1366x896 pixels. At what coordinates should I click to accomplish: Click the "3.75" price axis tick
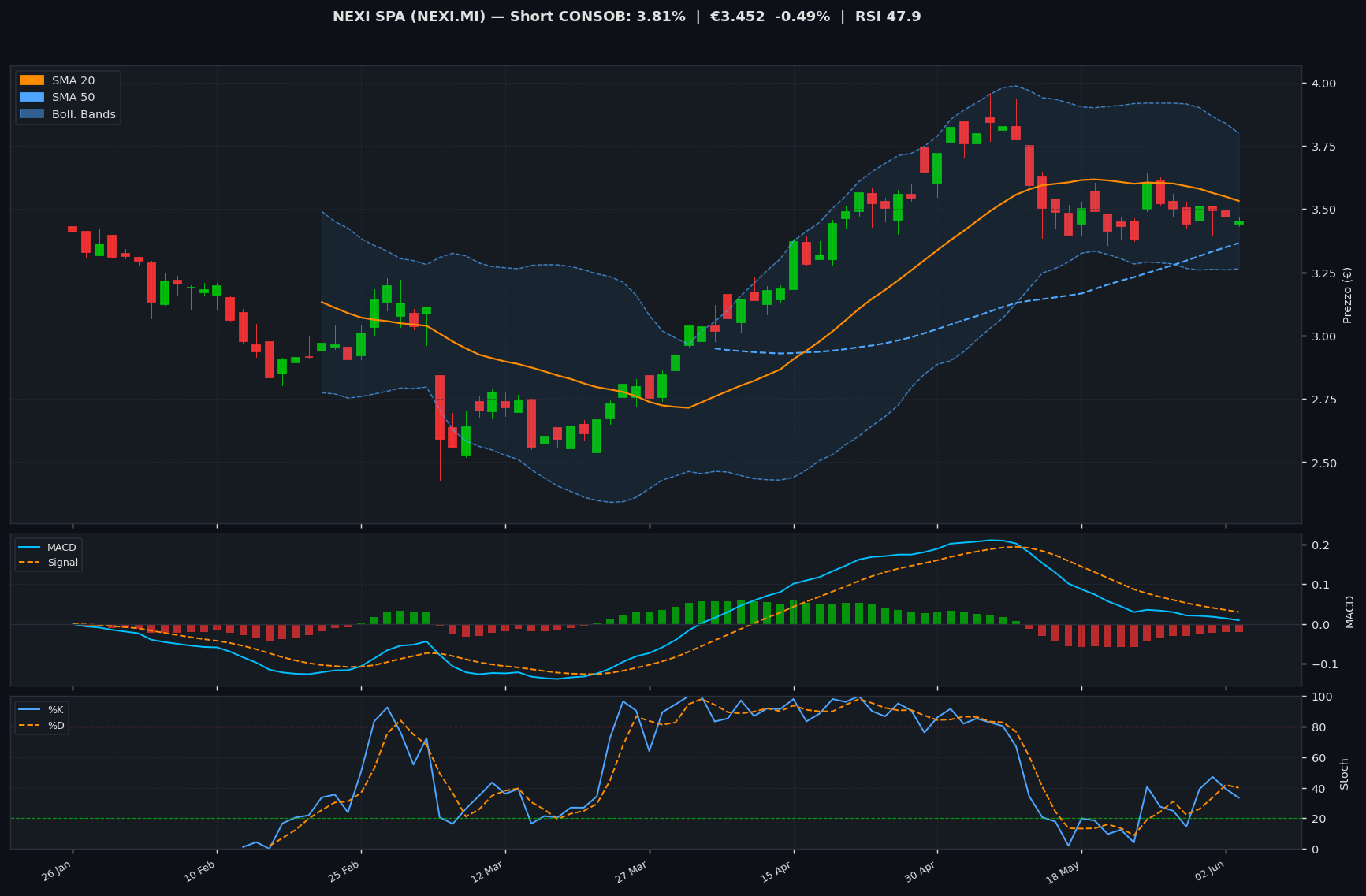pyautogui.click(x=1323, y=147)
